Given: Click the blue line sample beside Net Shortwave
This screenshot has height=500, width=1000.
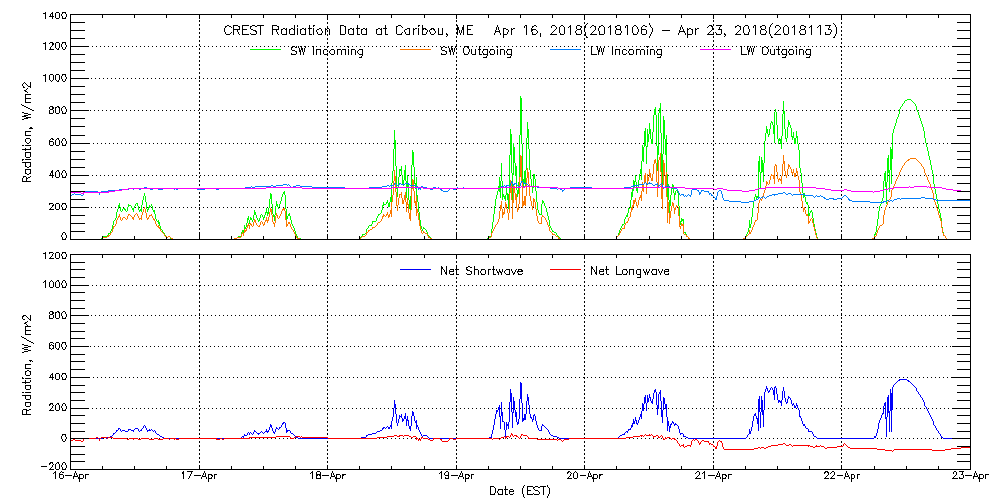Looking at the screenshot, I should [x=418, y=271].
